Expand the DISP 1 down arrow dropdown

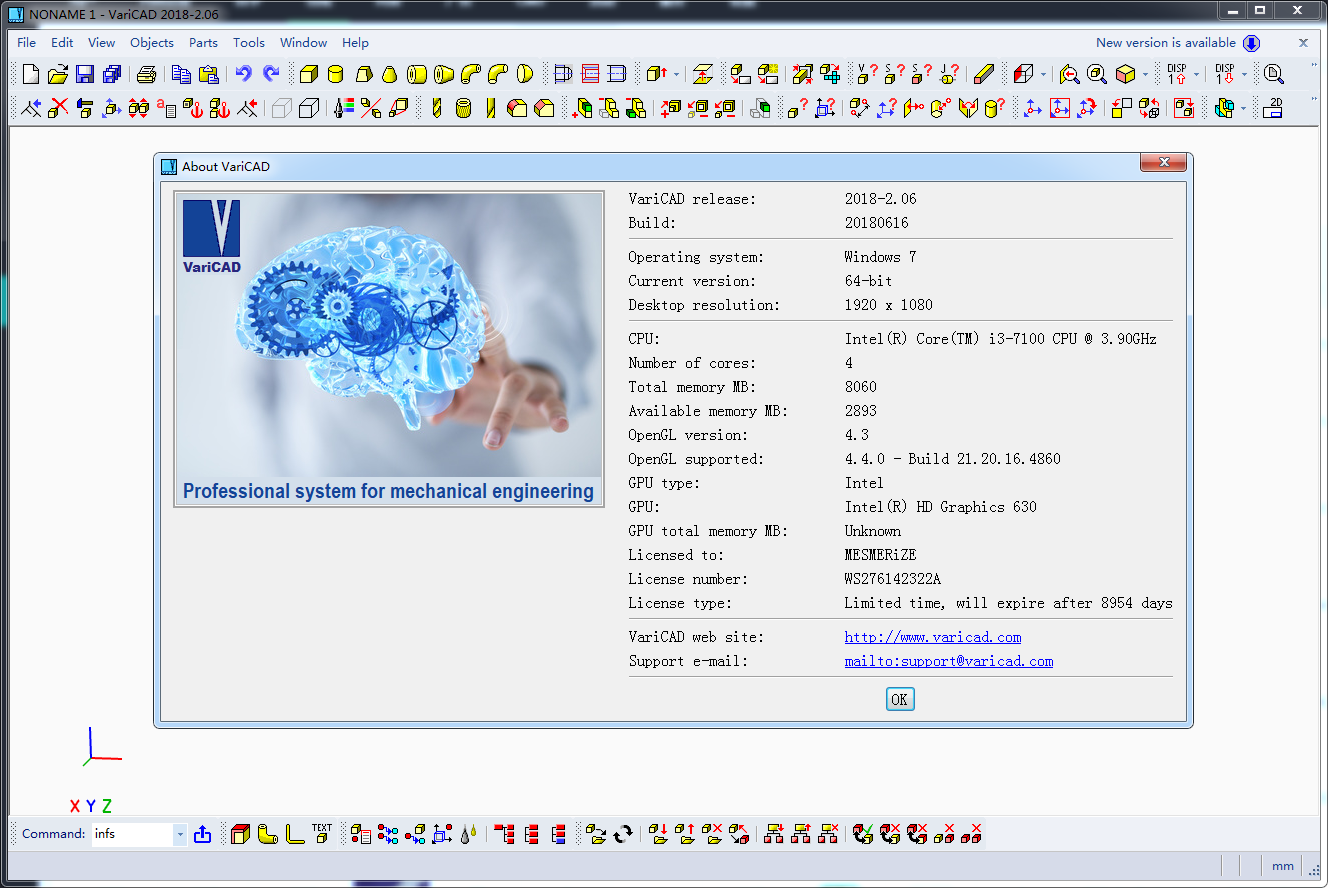click(1244, 73)
